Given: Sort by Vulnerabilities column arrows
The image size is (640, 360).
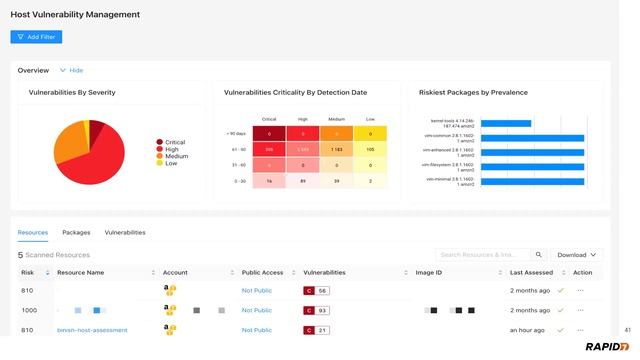Looking at the screenshot, I should [x=405, y=273].
